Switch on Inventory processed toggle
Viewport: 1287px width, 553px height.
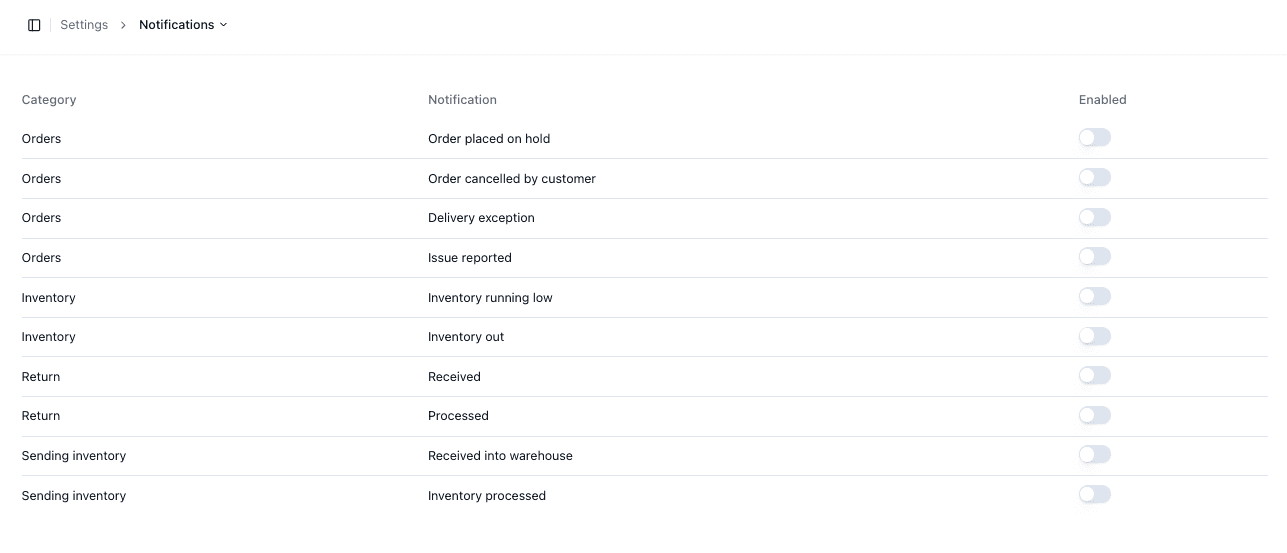tap(1094, 494)
